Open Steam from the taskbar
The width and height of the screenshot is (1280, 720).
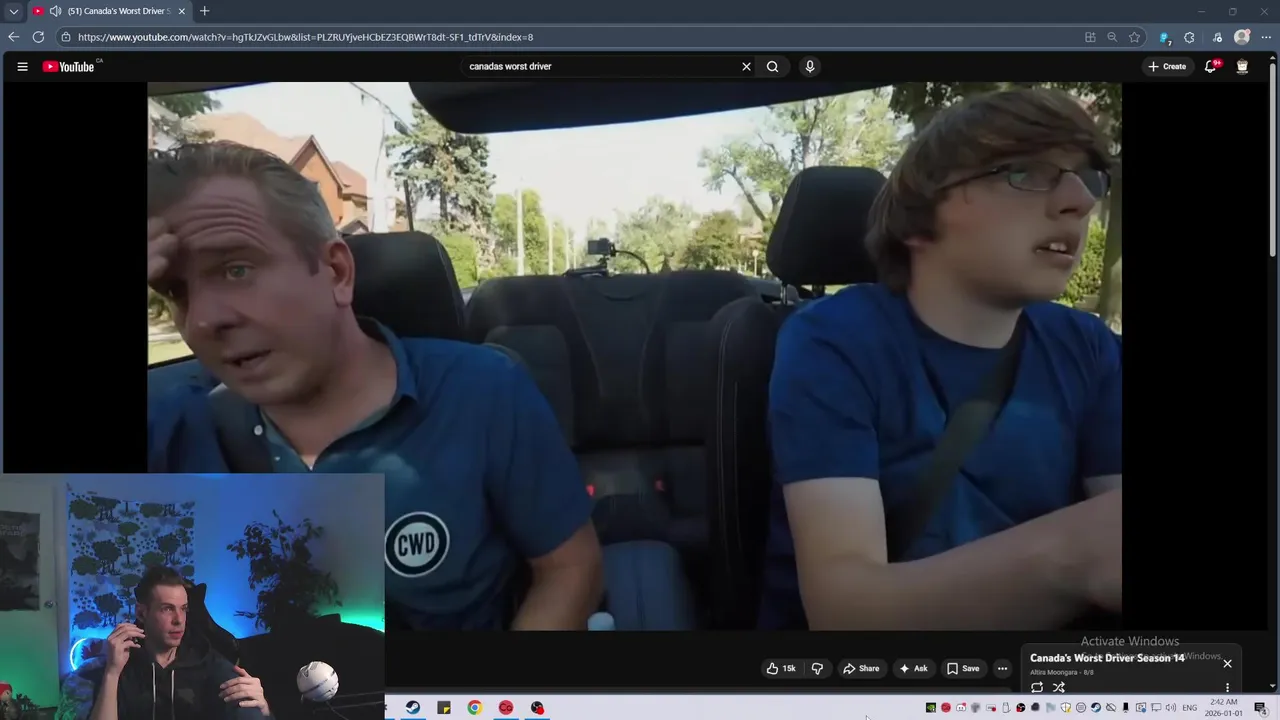pos(413,707)
